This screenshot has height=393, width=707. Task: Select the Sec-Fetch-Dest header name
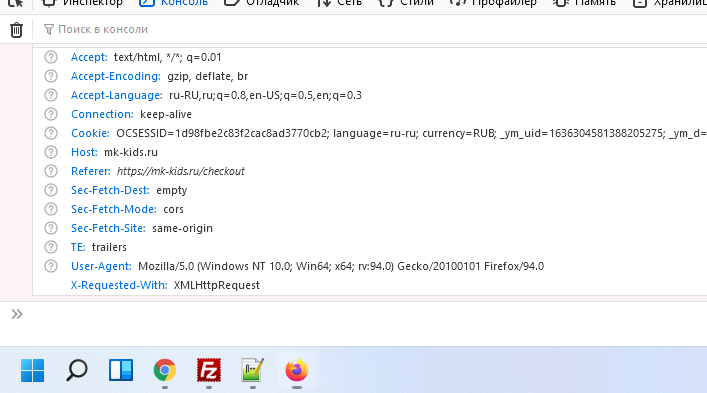tap(110, 190)
